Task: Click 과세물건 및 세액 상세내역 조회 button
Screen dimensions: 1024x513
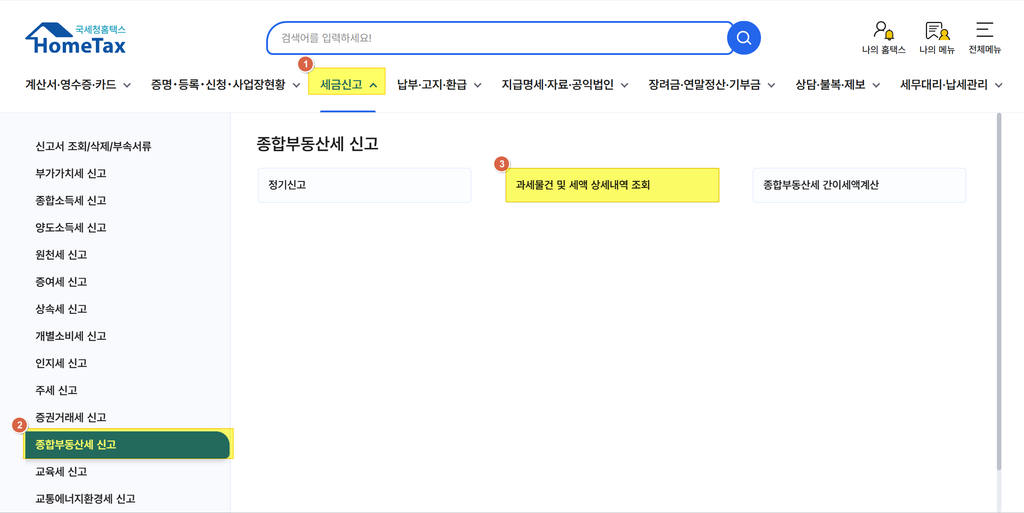Action: [x=612, y=185]
